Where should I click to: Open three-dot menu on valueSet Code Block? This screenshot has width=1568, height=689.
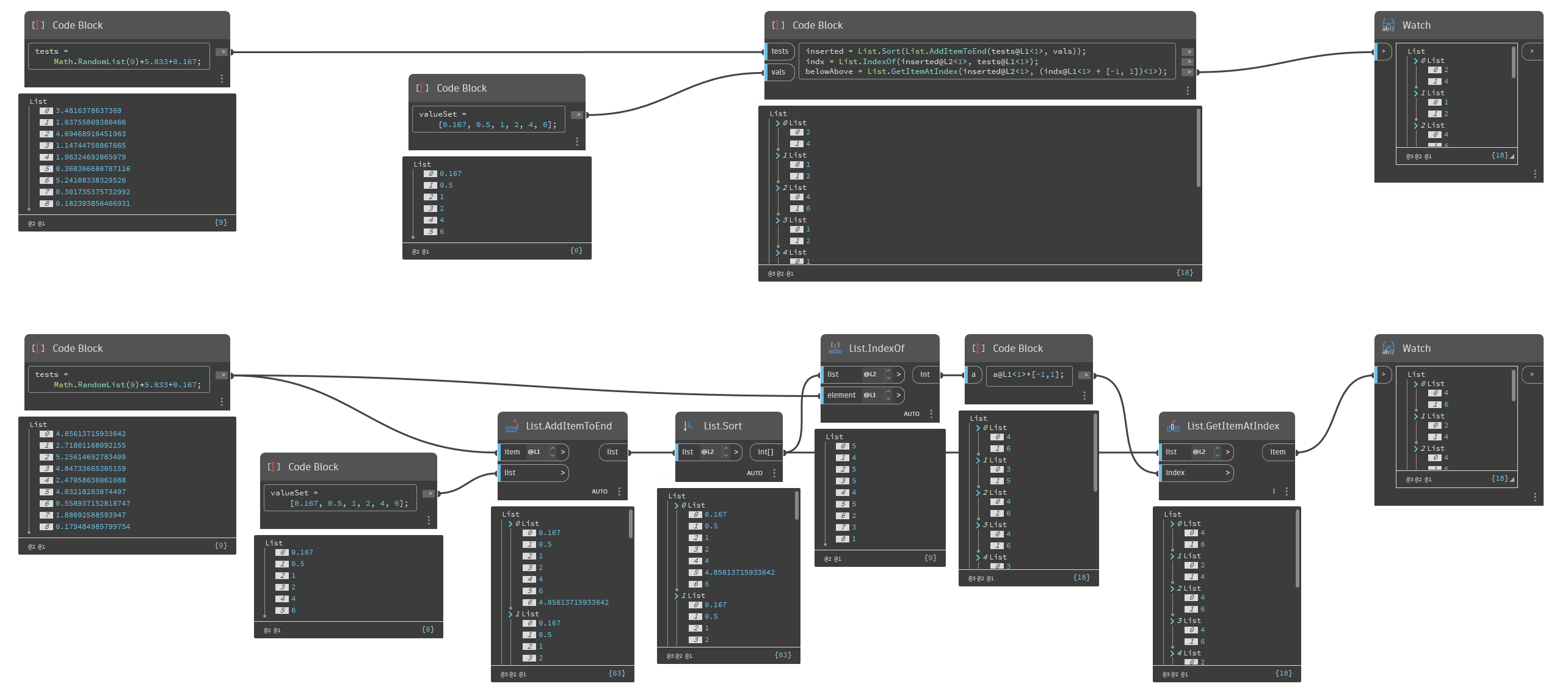[577, 141]
